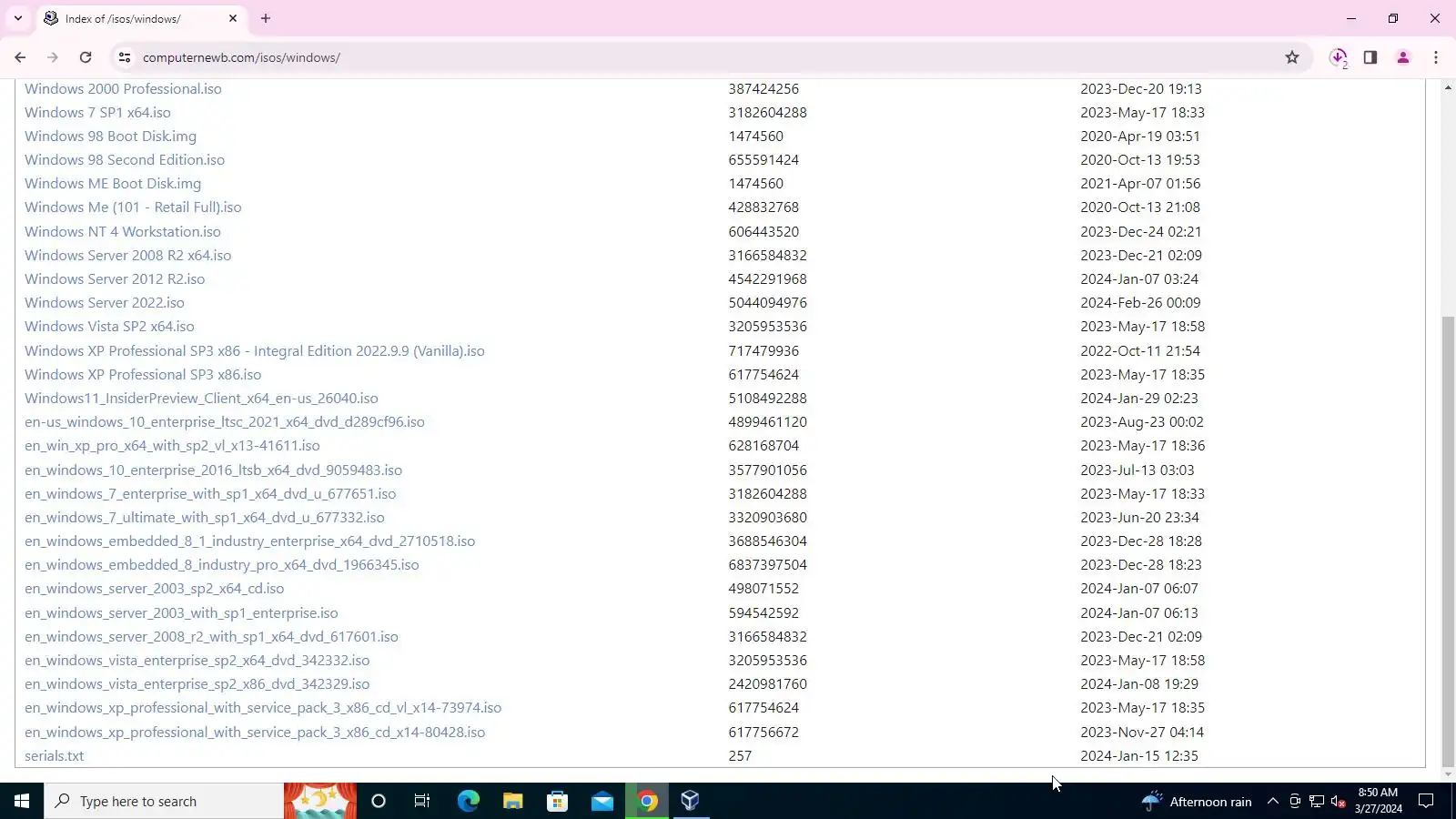Open Windows 7 SP1 x64.iso link

tap(97, 113)
